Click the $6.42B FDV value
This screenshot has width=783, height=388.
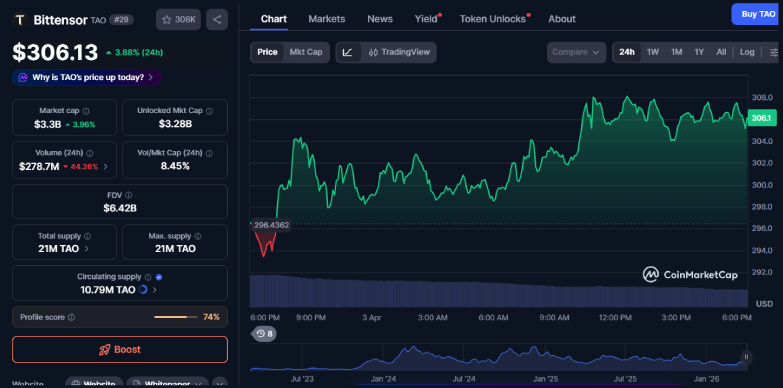click(120, 208)
